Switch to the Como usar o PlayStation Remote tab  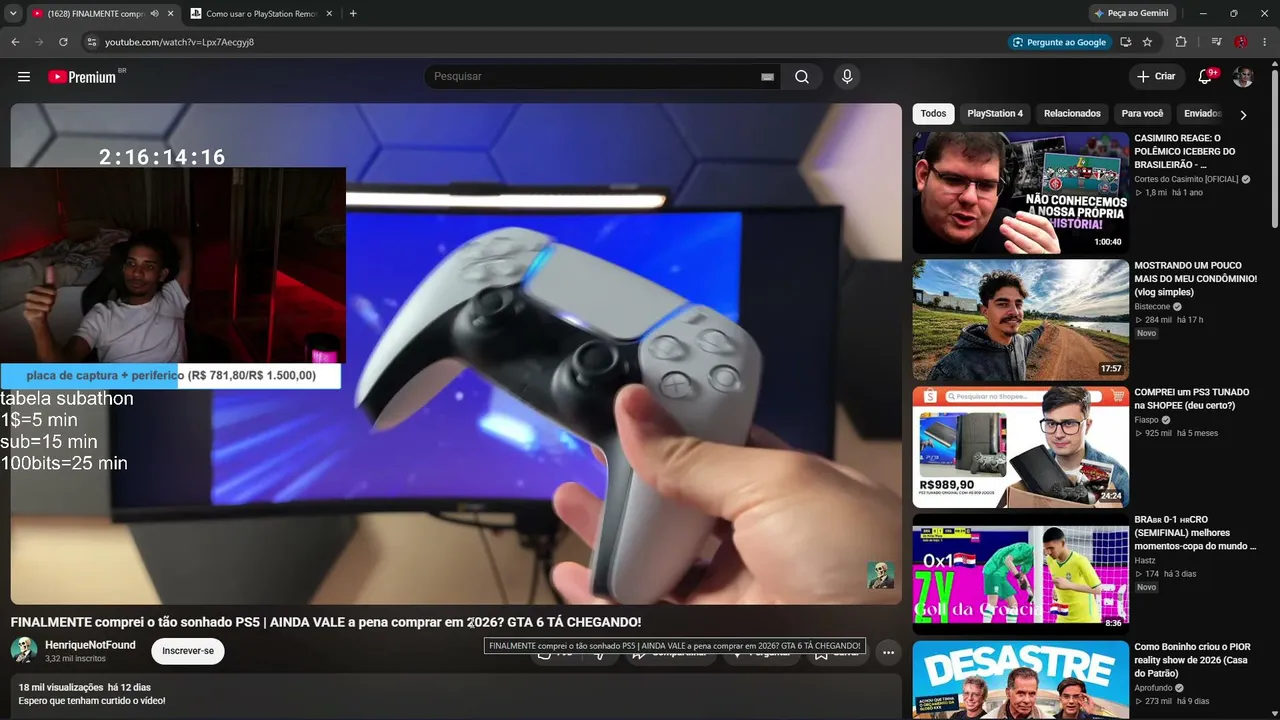point(262,14)
